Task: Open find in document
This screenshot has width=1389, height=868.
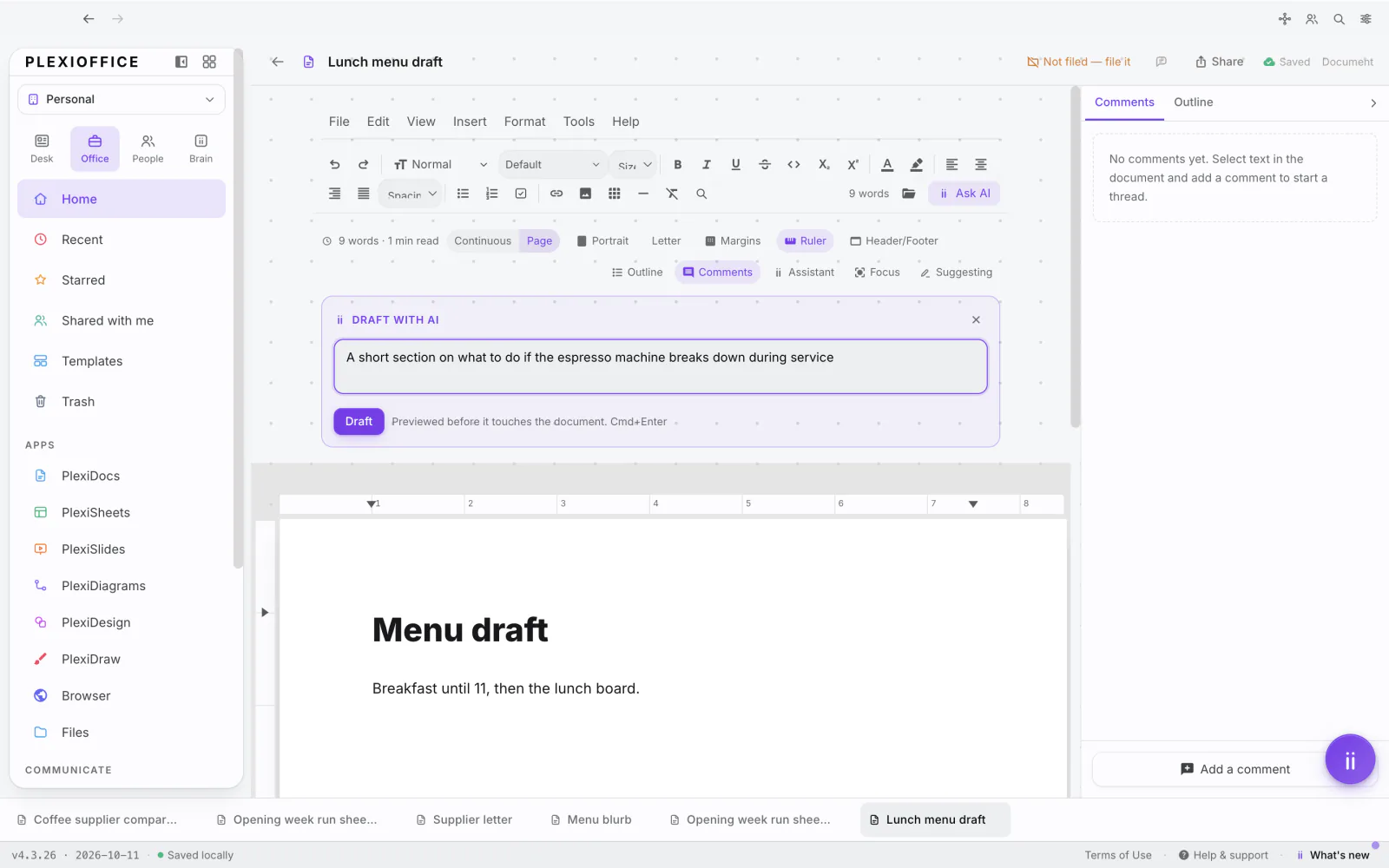Action: [701, 194]
